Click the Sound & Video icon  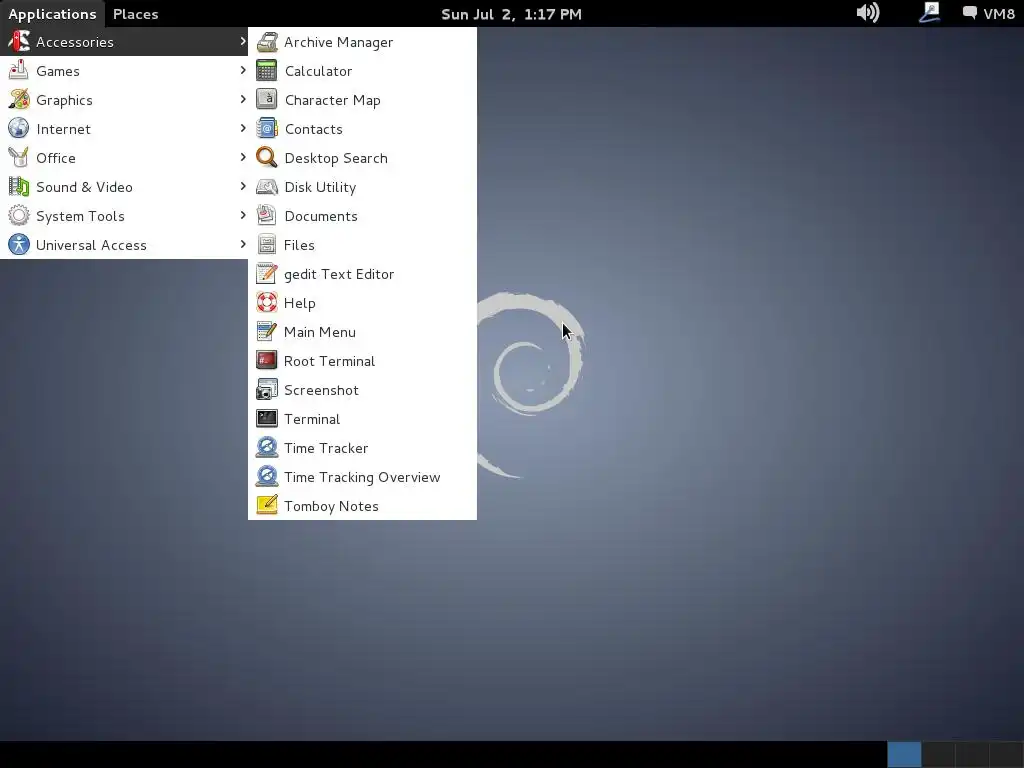pyautogui.click(x=18, y=187)
